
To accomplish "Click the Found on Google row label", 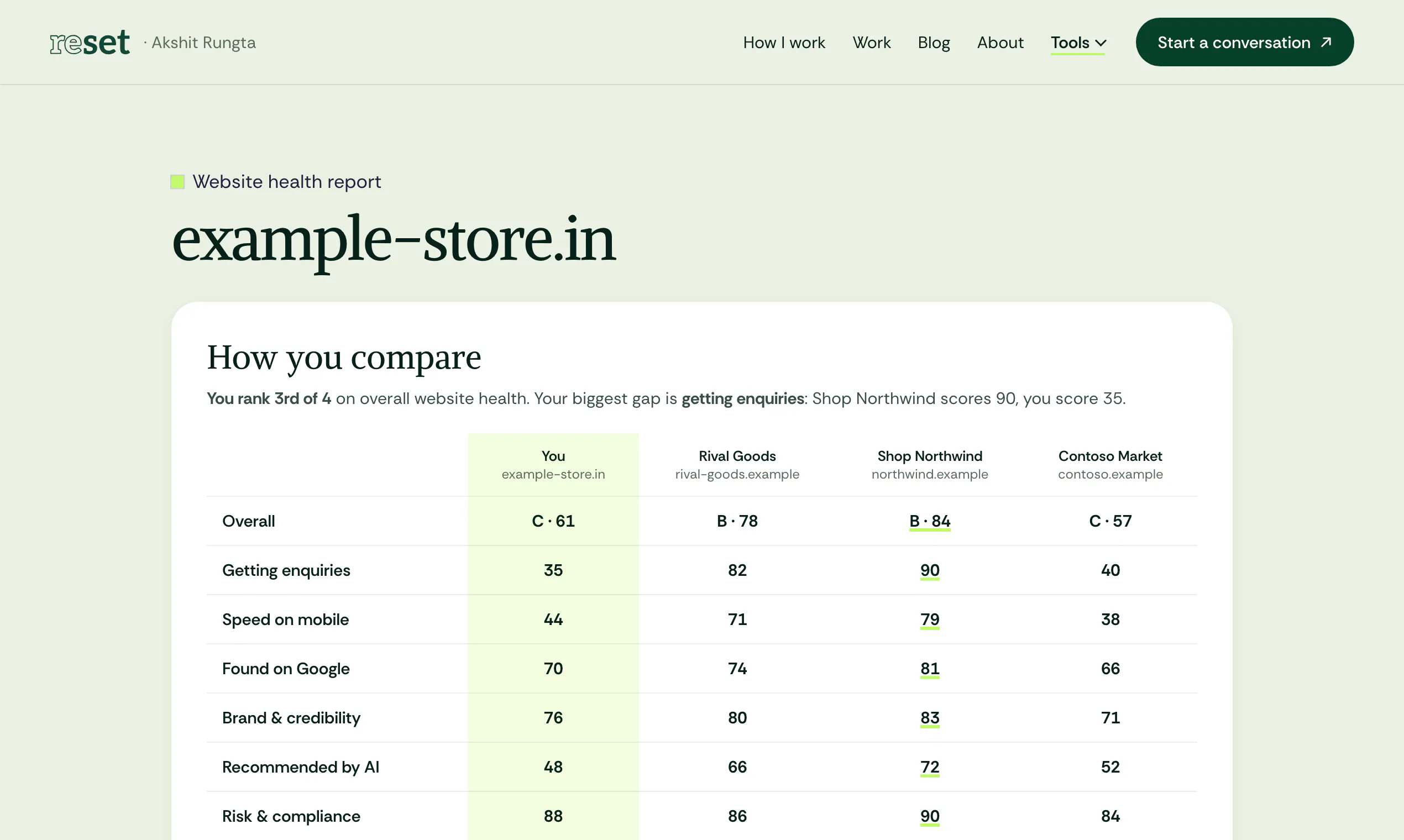I will pyautogui.click(x=286, y=669).
